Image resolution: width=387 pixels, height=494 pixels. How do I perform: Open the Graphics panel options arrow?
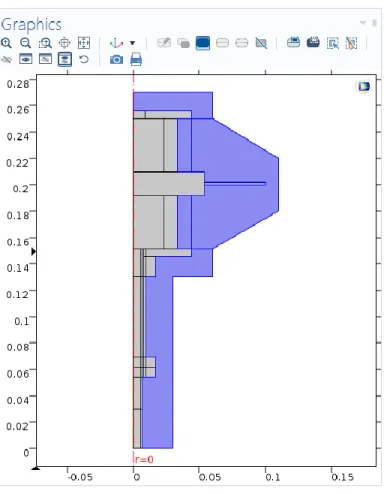pyautogui.click(x=363, y=23)
